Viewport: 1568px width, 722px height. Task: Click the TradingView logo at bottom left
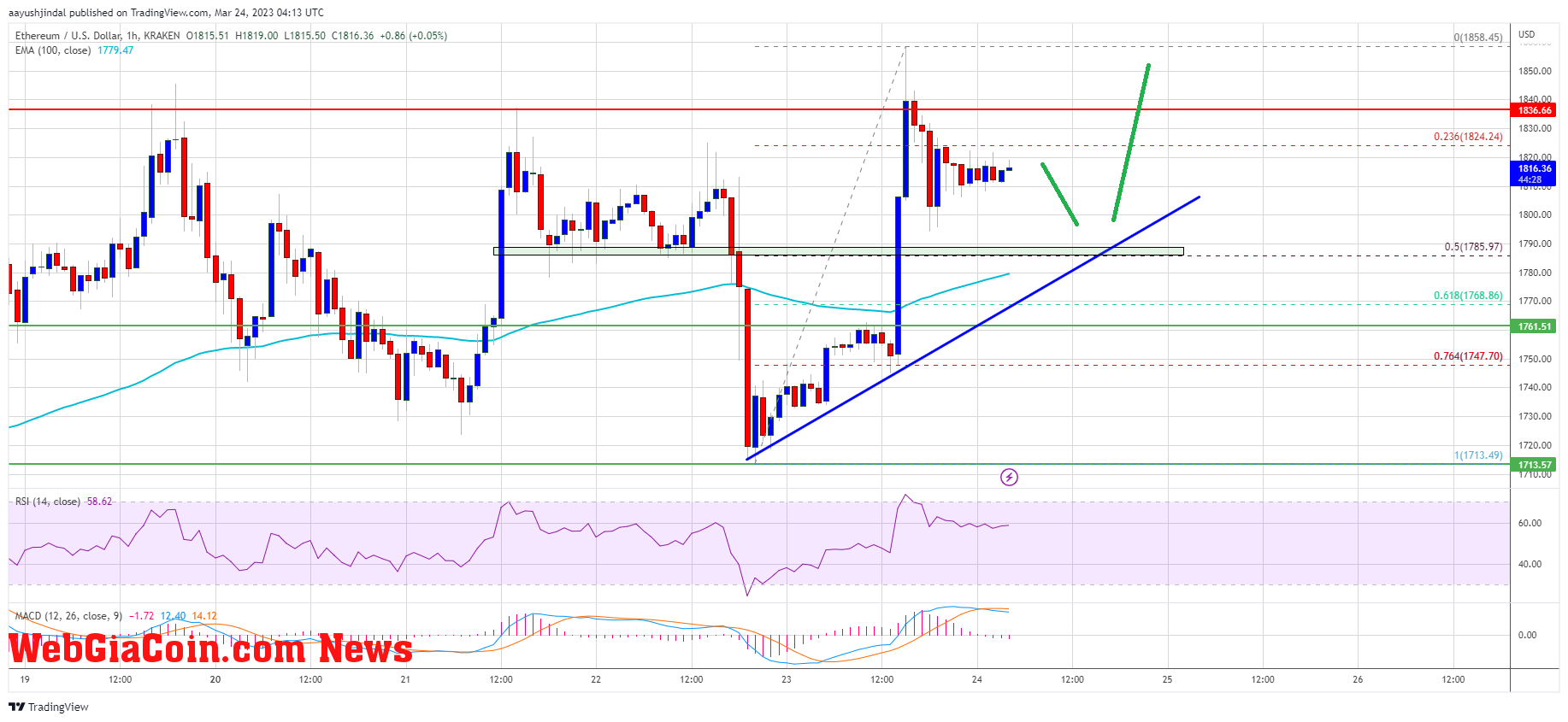[49, 707]
